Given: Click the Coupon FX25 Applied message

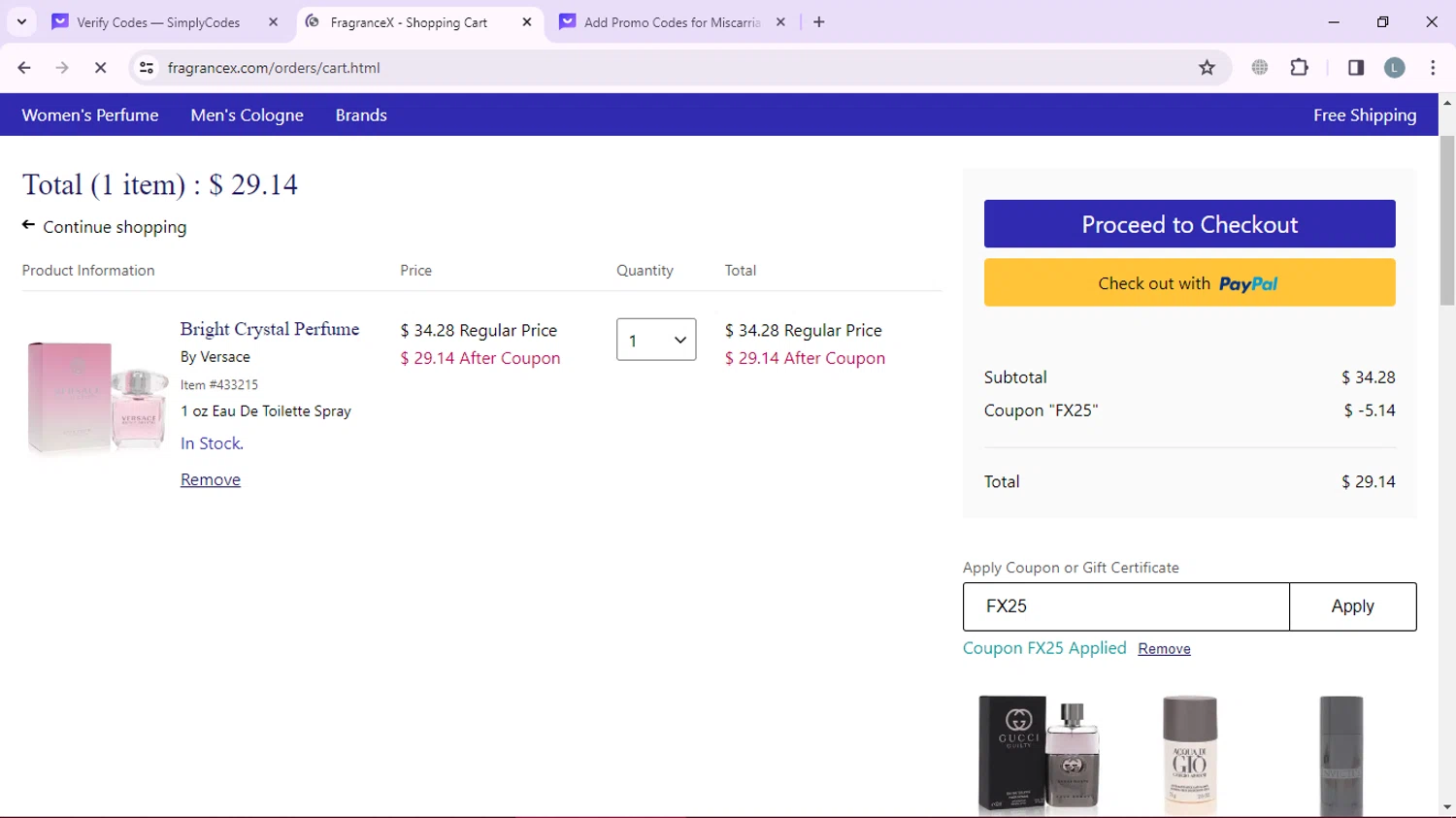Looking at the screenshot, I should click(x=1044, y=648).
